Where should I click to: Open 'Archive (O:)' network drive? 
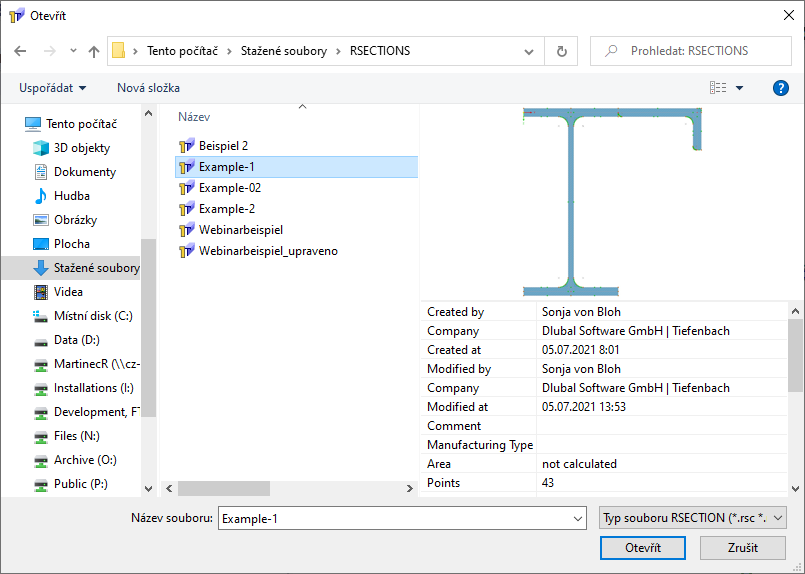[x=75, y=460]
